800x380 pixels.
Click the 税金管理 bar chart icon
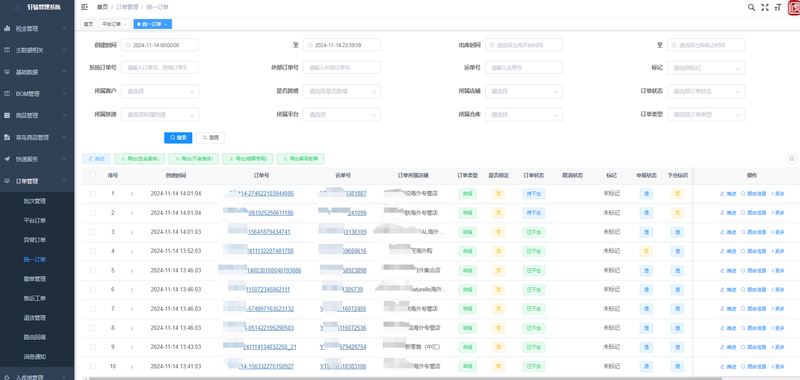(7, 29)
